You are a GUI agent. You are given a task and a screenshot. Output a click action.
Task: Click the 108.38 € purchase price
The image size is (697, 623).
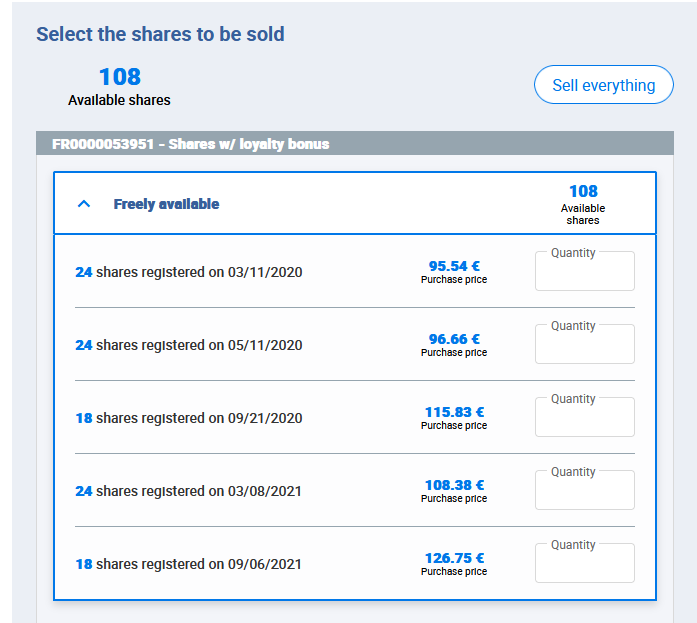click(454, 485)
